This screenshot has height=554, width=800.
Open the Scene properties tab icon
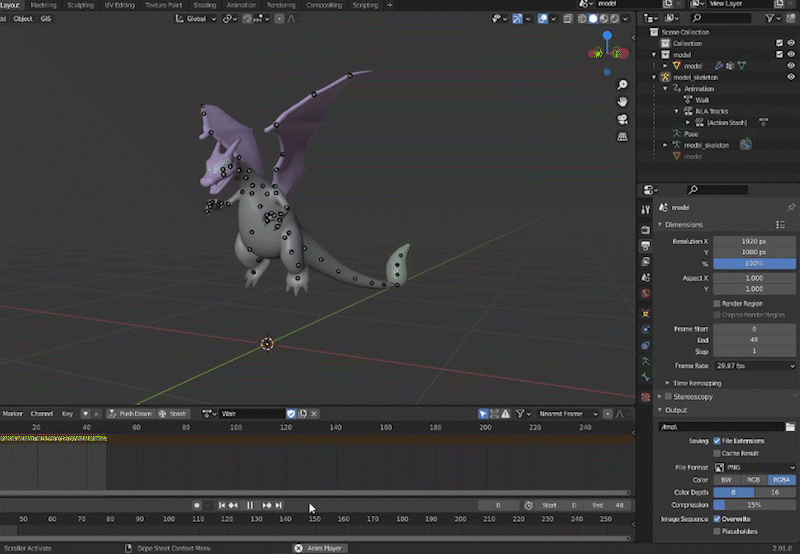[645, 277]
